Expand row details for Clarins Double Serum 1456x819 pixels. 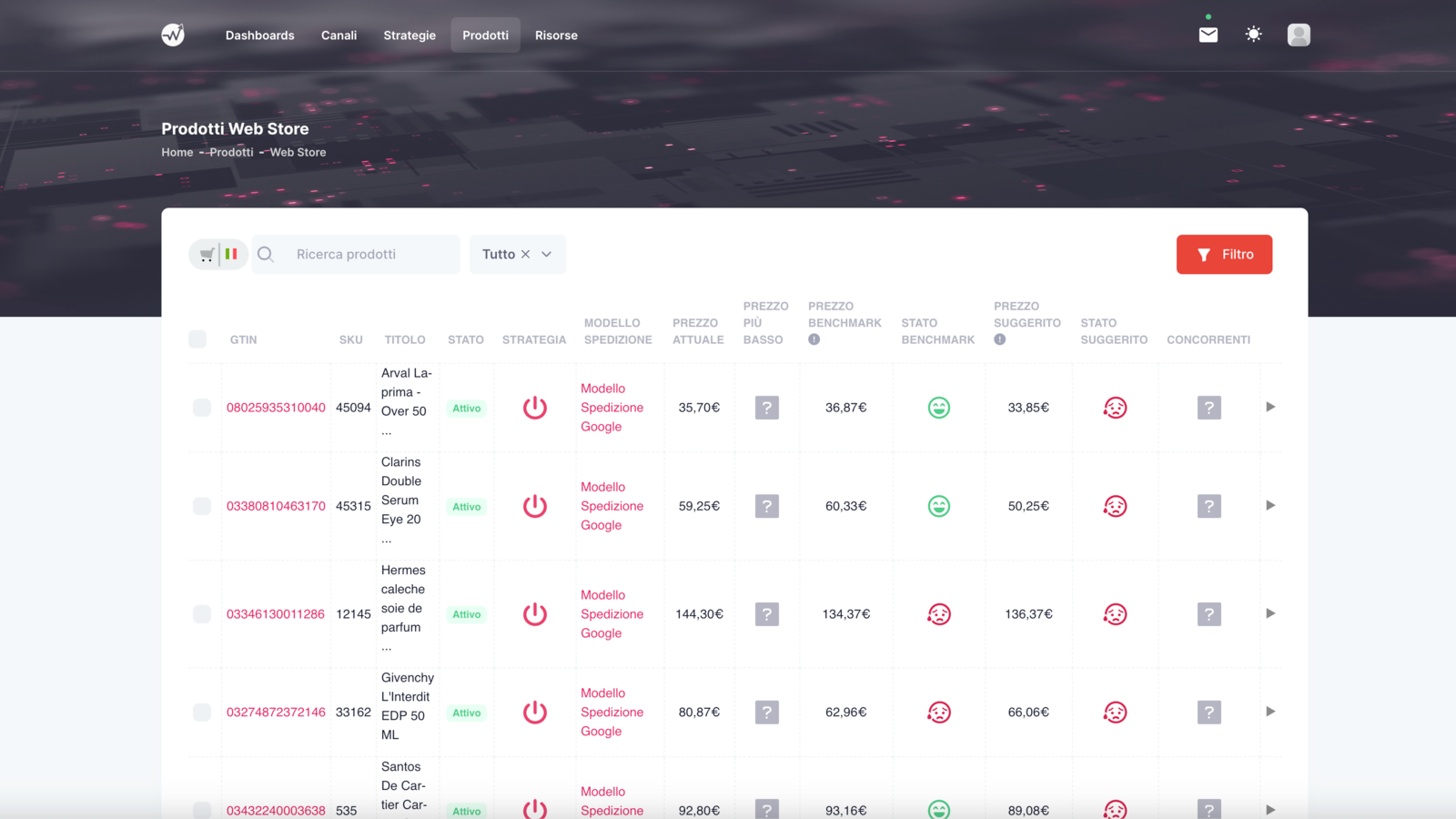click(1270, 505)
